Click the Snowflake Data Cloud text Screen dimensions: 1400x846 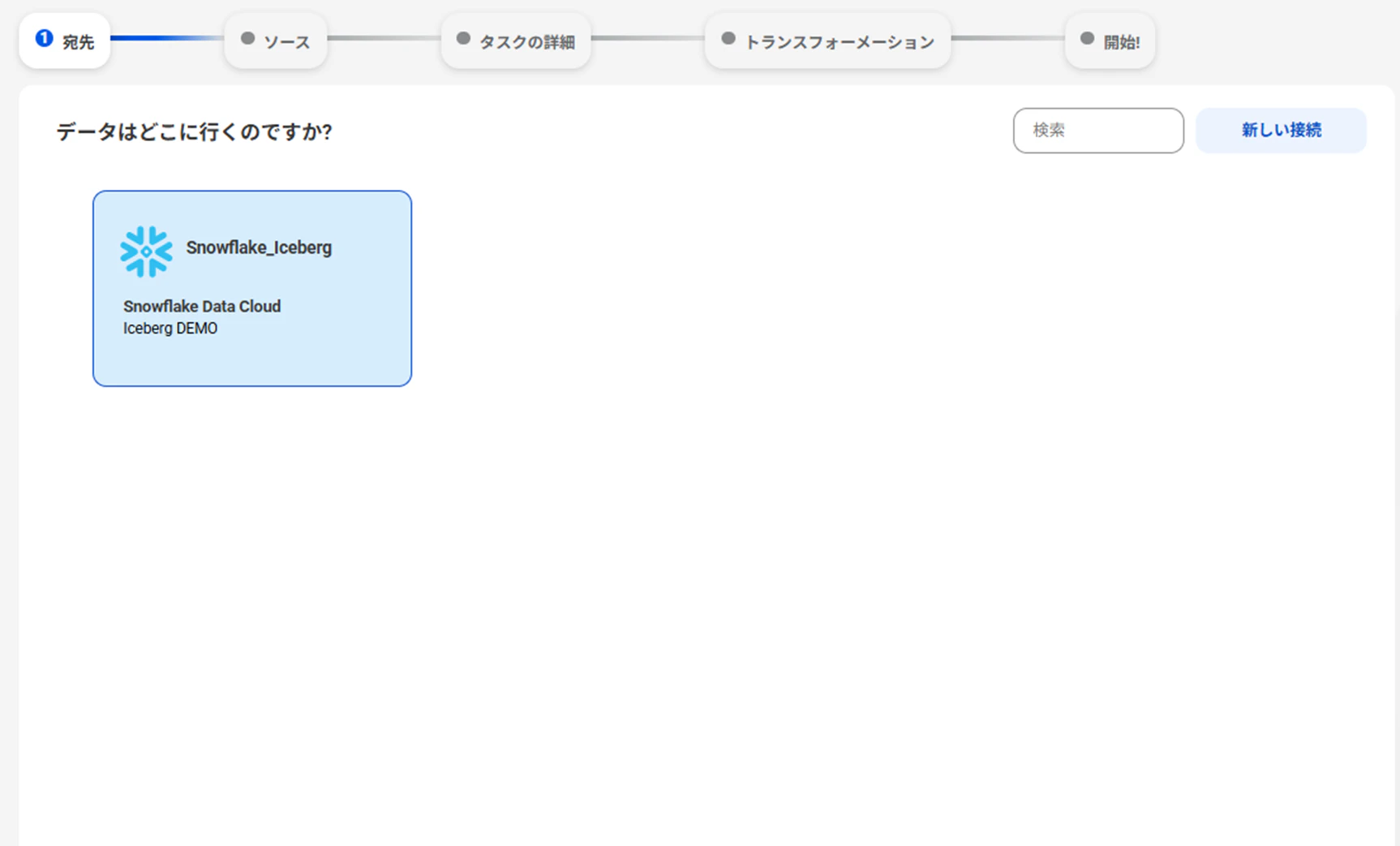tap(202, 307)
